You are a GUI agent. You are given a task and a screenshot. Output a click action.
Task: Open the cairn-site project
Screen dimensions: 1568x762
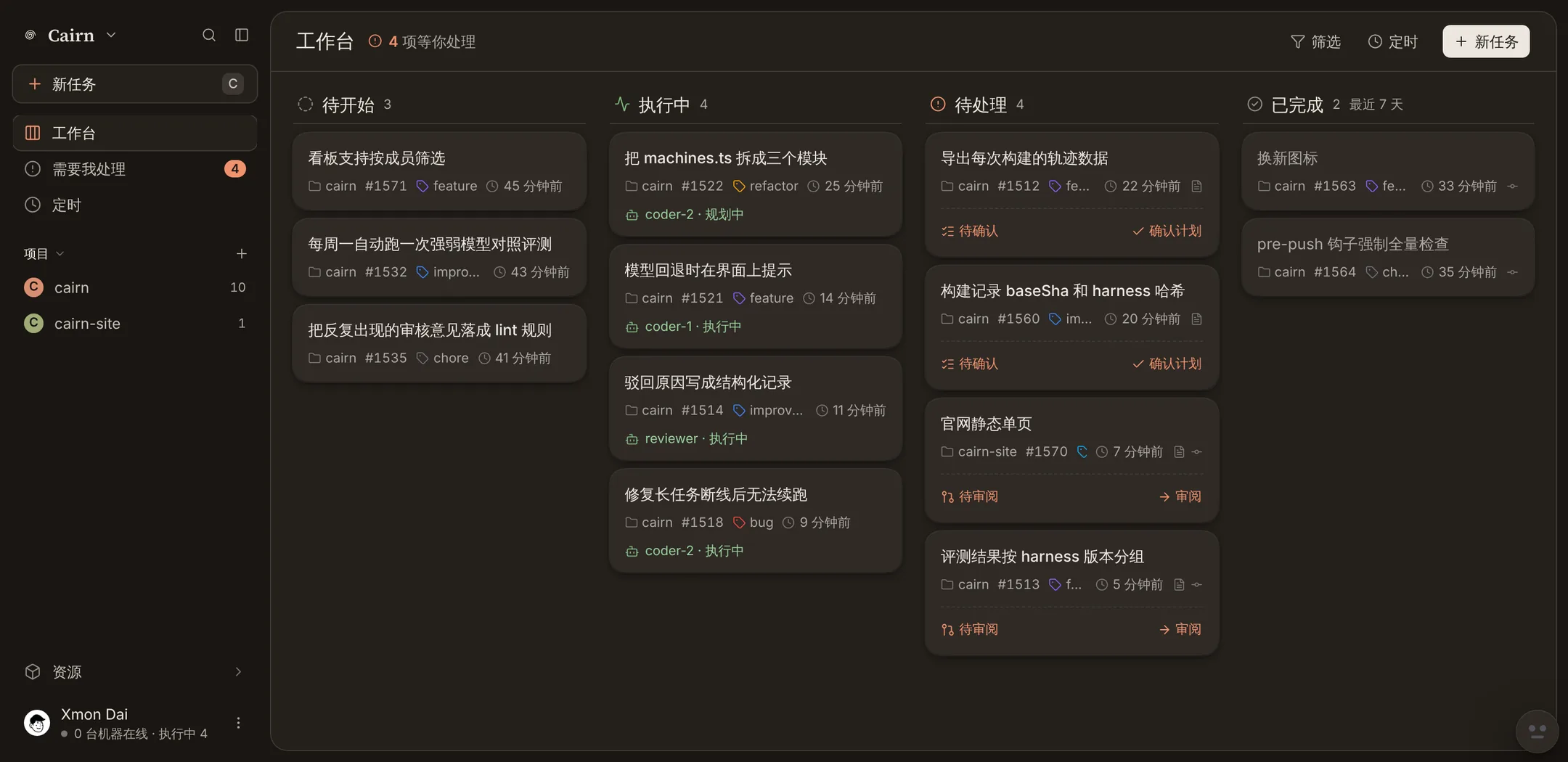[135, 324]
